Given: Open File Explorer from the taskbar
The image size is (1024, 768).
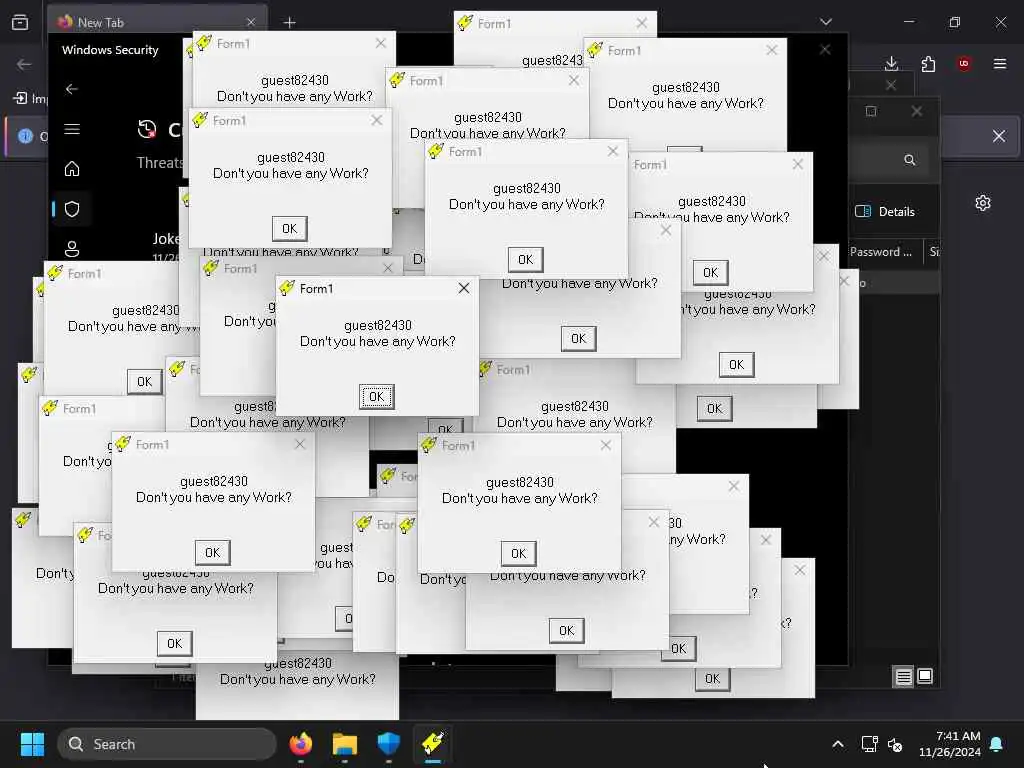Looking at the screenshot, I should pos(345,744).
